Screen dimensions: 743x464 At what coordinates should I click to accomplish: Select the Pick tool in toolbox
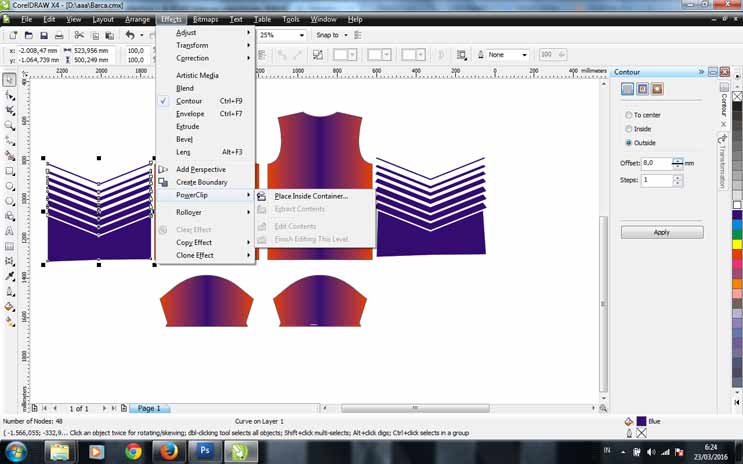(9, 80)
